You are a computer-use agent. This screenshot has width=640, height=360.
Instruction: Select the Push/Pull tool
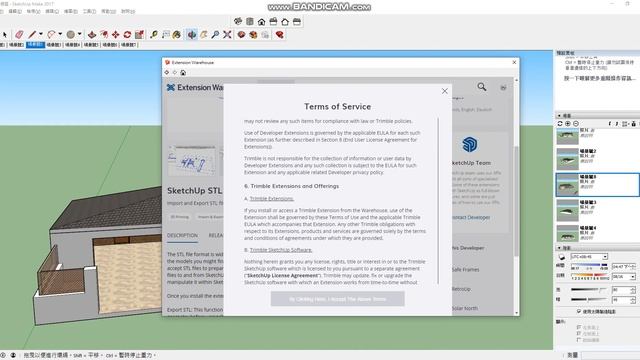tap(92, 35)
